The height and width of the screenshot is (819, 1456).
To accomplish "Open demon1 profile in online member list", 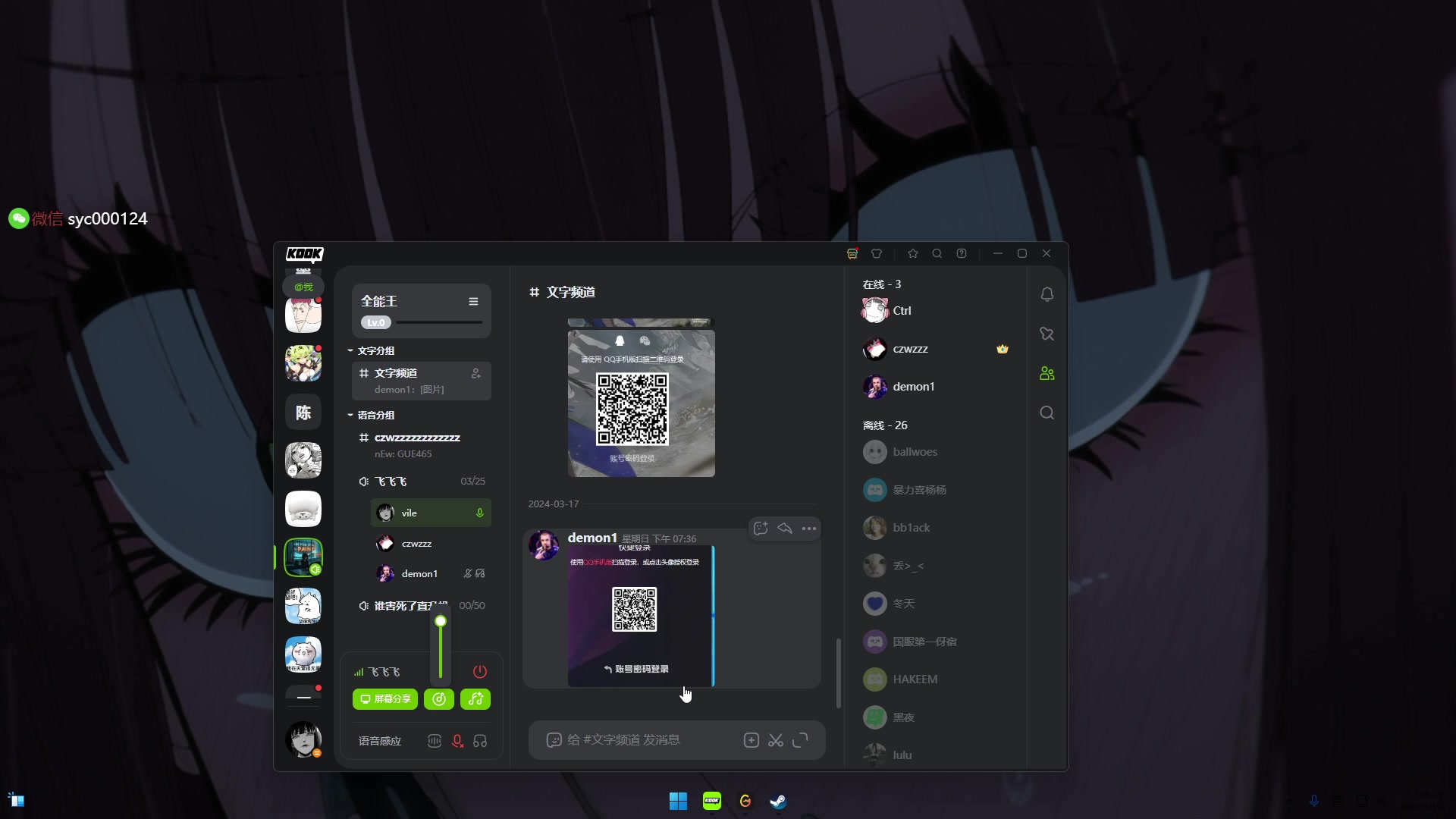I will [936, 387].
